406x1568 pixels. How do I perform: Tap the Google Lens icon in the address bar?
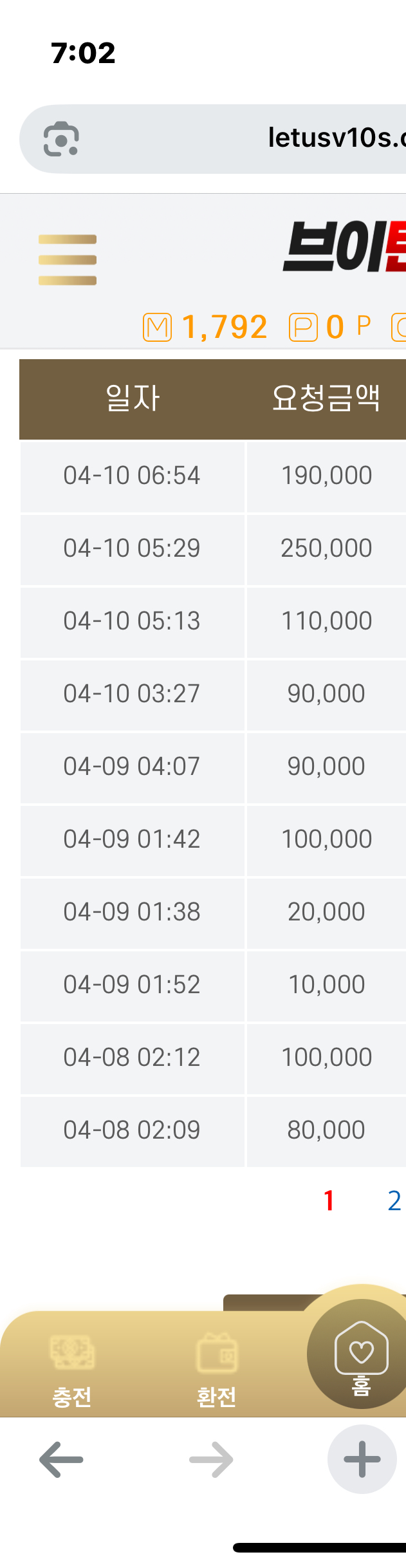pos(61,139)
